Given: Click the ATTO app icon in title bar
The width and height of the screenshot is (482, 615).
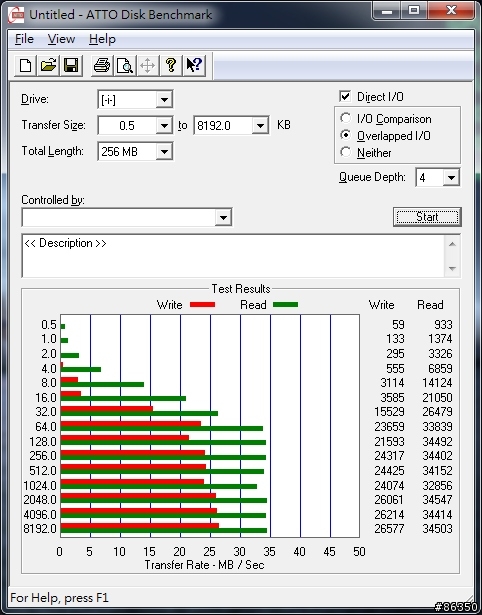Looking at the screenshot, I should click(x=16, y=15).
